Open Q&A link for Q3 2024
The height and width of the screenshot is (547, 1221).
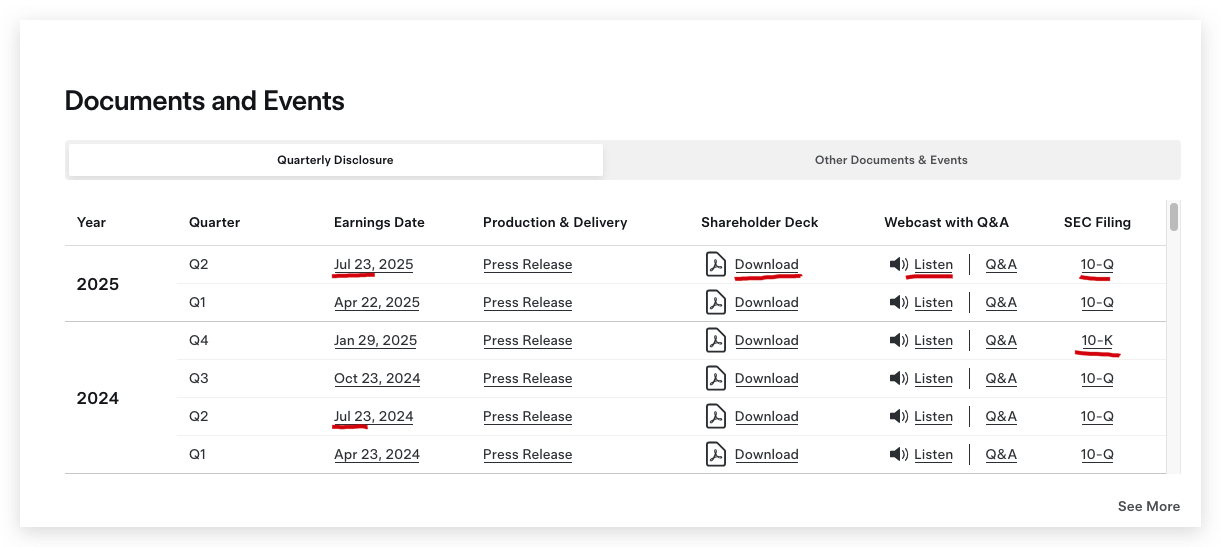pos(1001,379)
